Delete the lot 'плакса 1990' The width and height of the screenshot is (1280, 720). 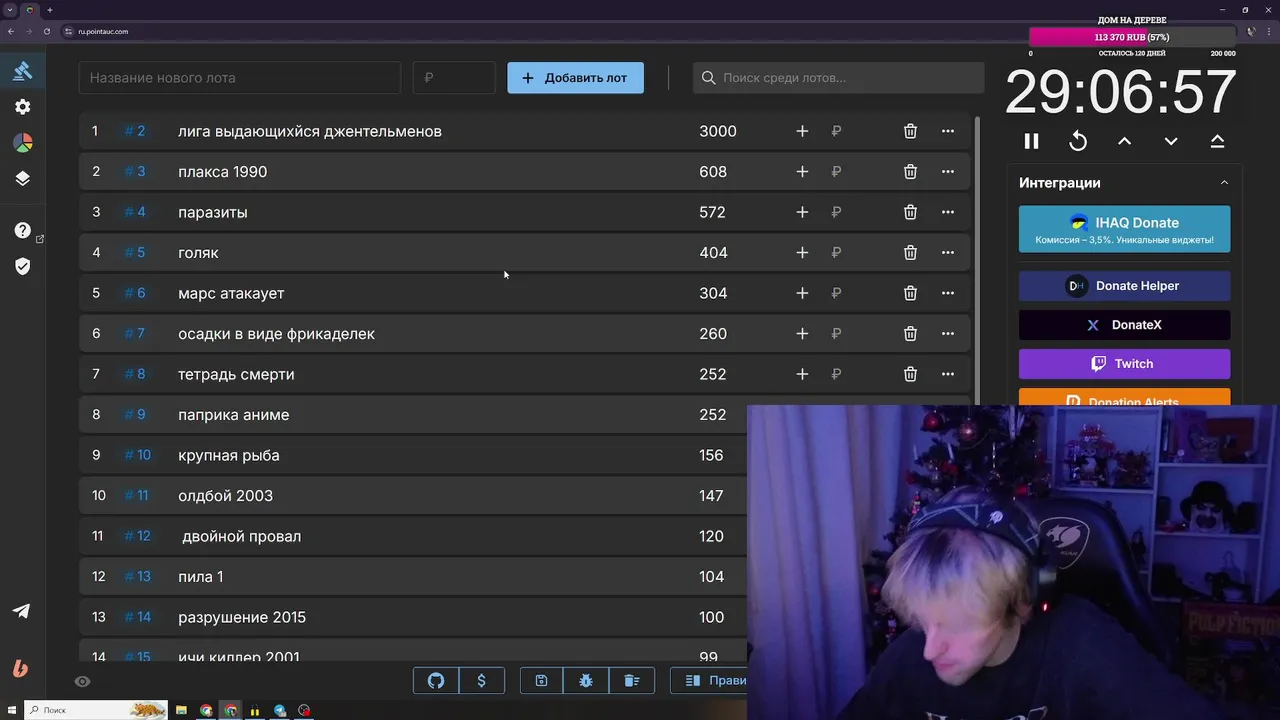(x=910, y=172)
